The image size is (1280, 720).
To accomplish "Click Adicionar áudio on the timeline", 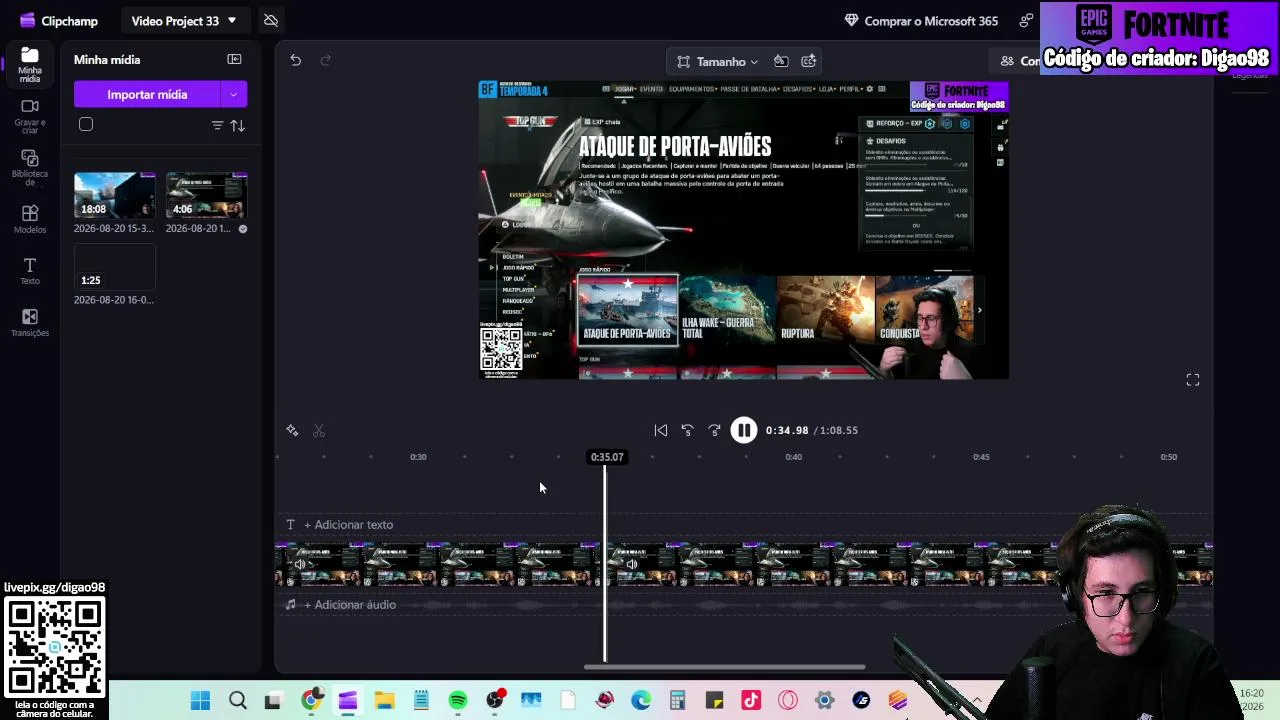I will click(341, 605).
